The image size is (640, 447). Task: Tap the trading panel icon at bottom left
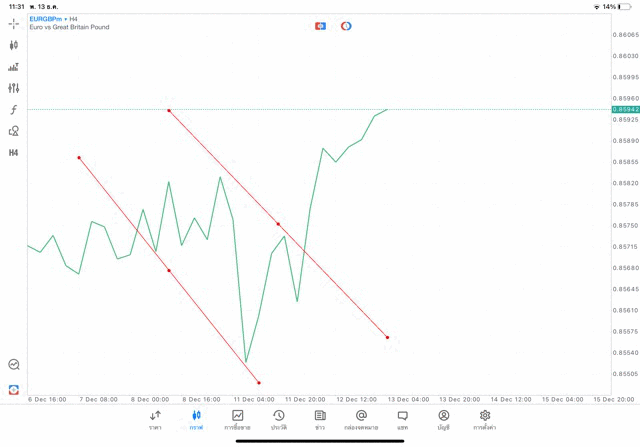[x=14, y=389]
